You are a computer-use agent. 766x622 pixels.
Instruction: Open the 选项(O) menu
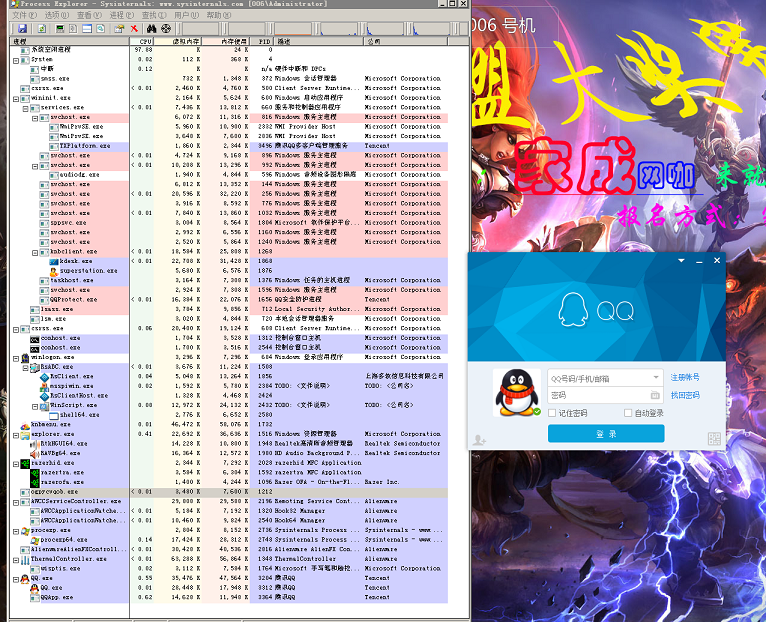click(57, 15)
